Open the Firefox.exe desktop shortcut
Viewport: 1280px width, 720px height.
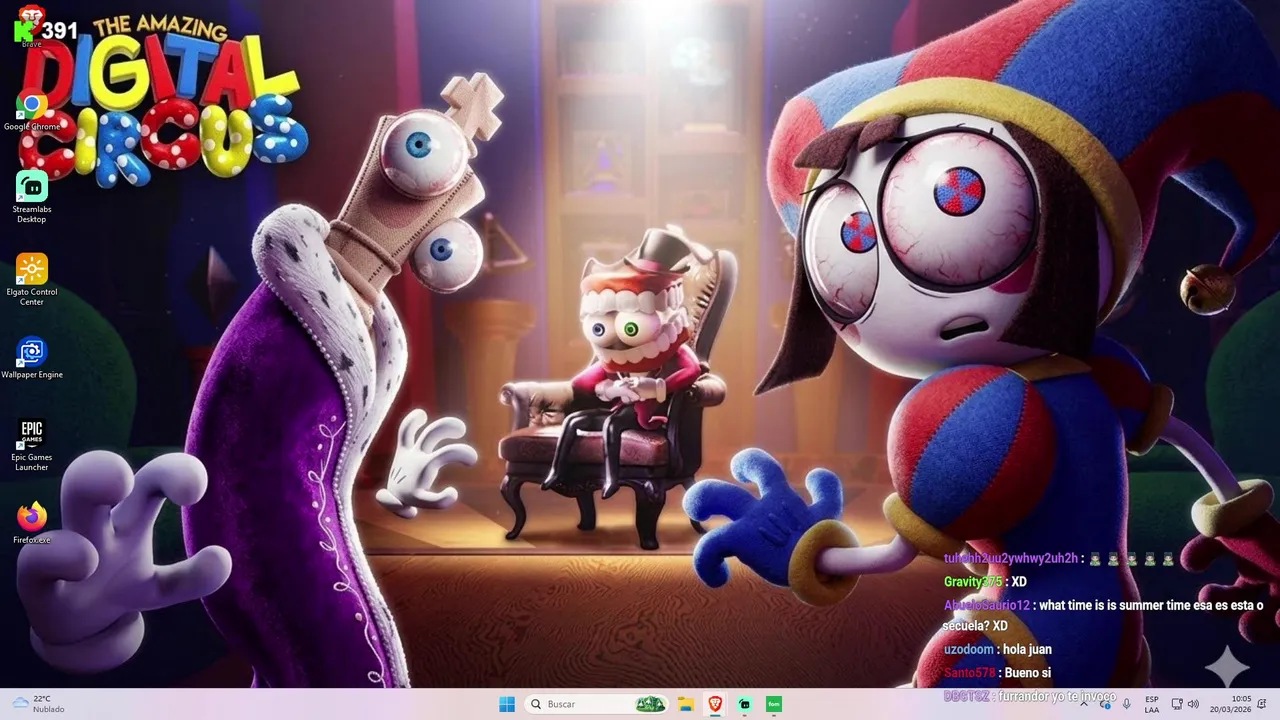tap(32, 523)
